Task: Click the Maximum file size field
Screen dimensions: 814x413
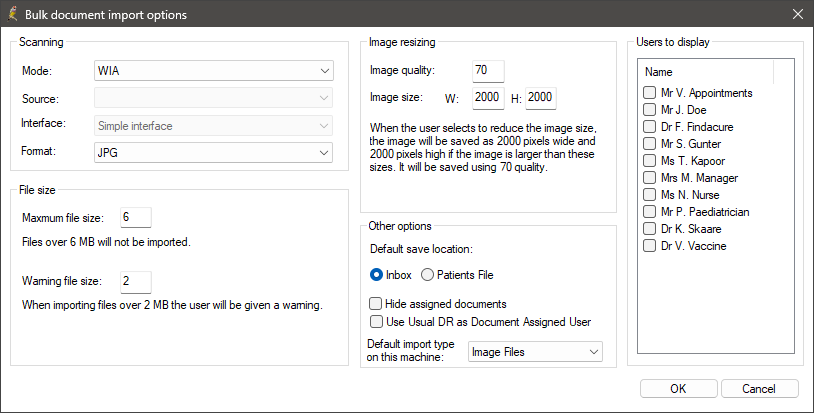Action: 135,217
